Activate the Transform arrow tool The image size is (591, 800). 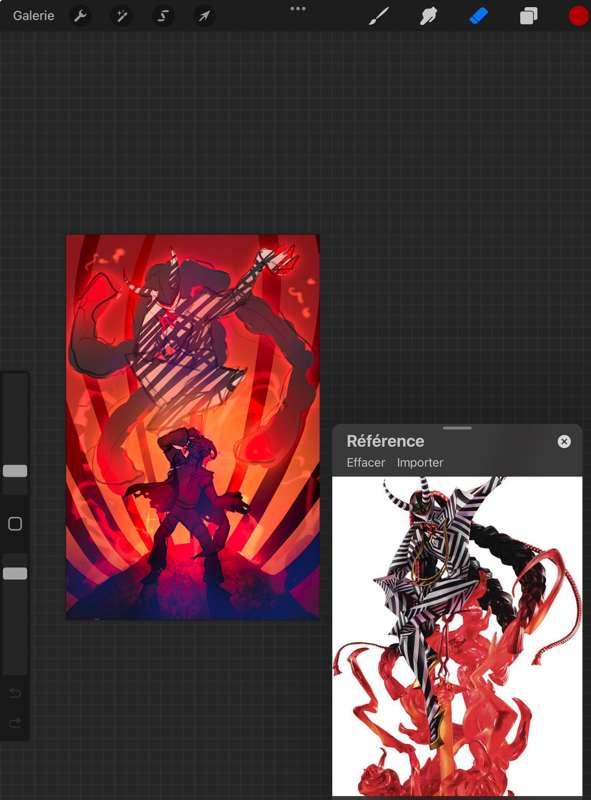[x=204, y=16]
